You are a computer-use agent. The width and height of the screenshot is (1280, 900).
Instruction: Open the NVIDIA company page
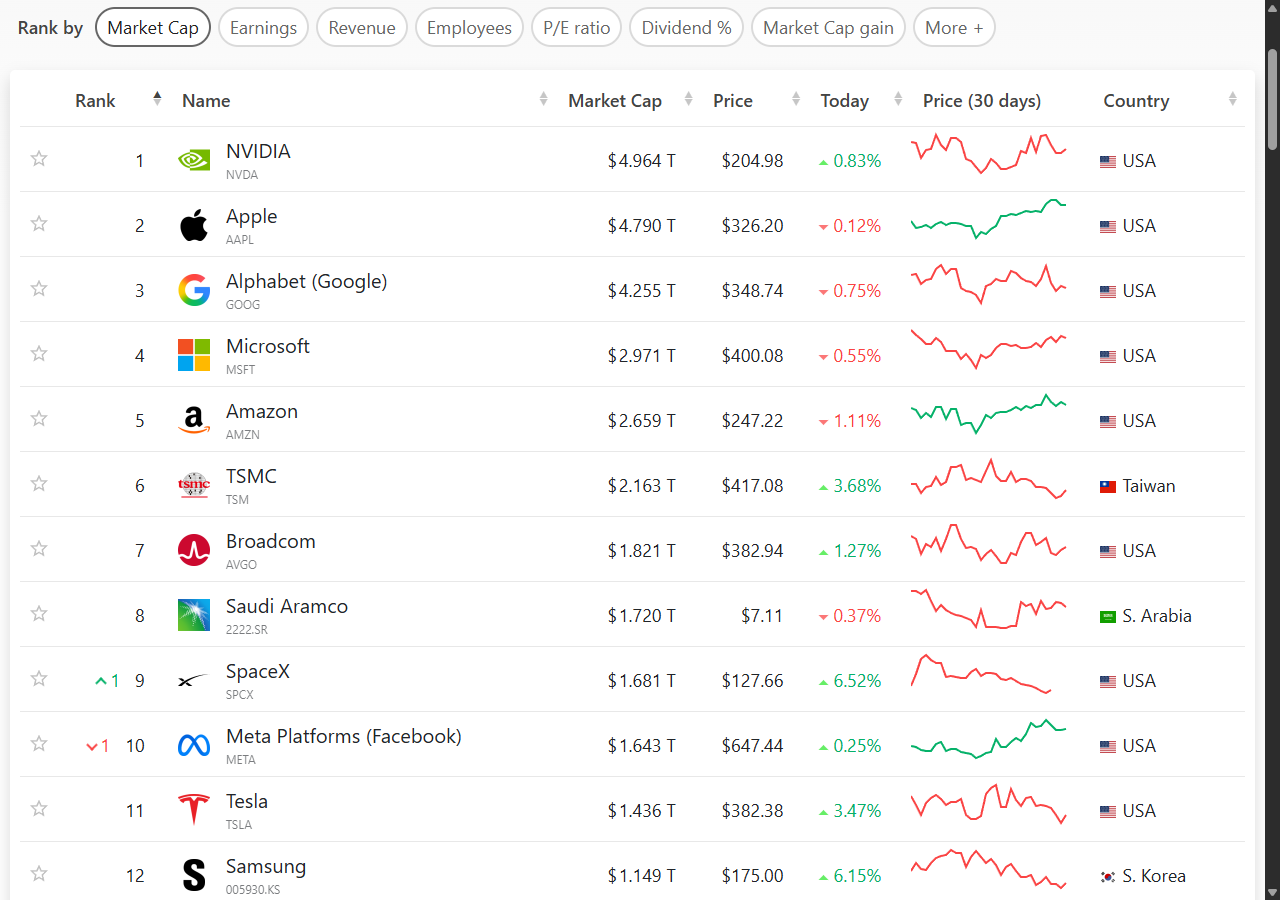[258, 151]
